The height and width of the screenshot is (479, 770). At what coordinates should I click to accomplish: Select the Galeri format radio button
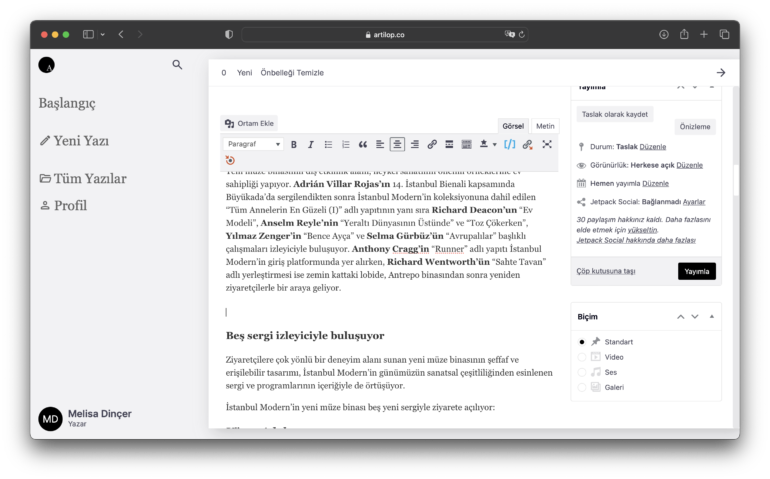pos(582,388)
